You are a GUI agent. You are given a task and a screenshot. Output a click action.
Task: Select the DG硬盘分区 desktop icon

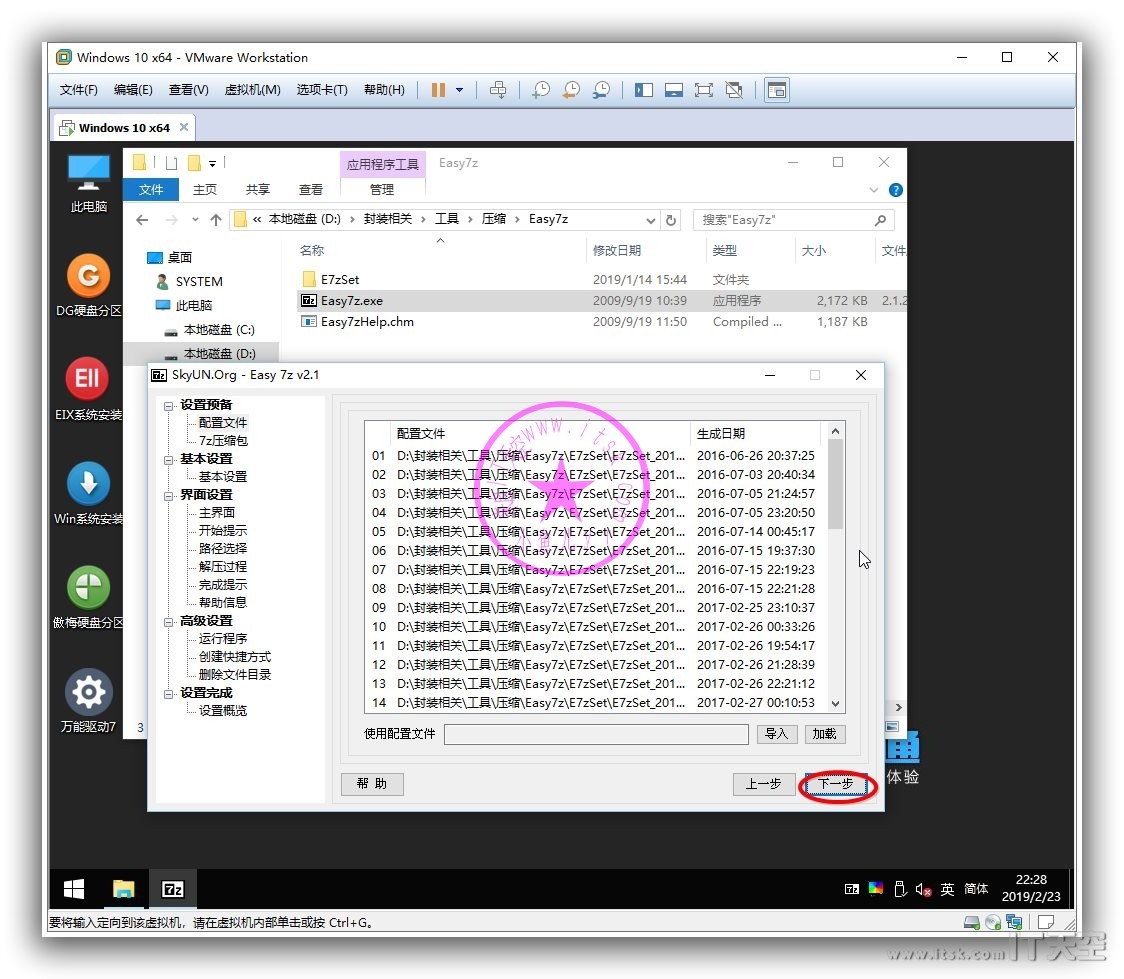click(x=88, y=285)
